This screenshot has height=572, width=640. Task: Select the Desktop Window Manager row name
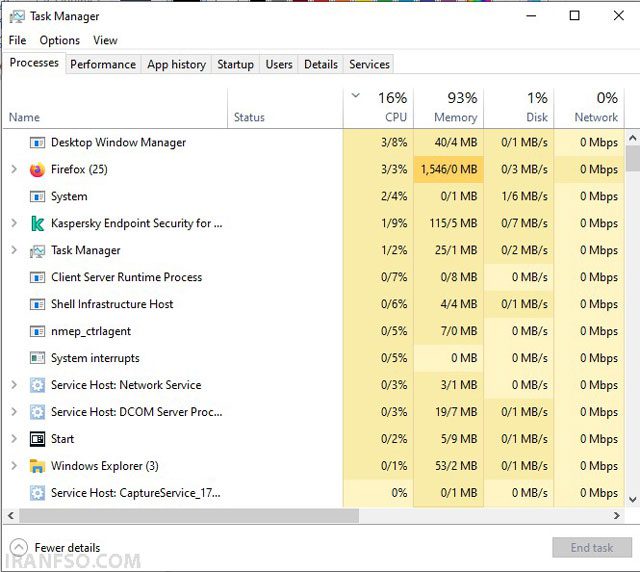(118, 142)
